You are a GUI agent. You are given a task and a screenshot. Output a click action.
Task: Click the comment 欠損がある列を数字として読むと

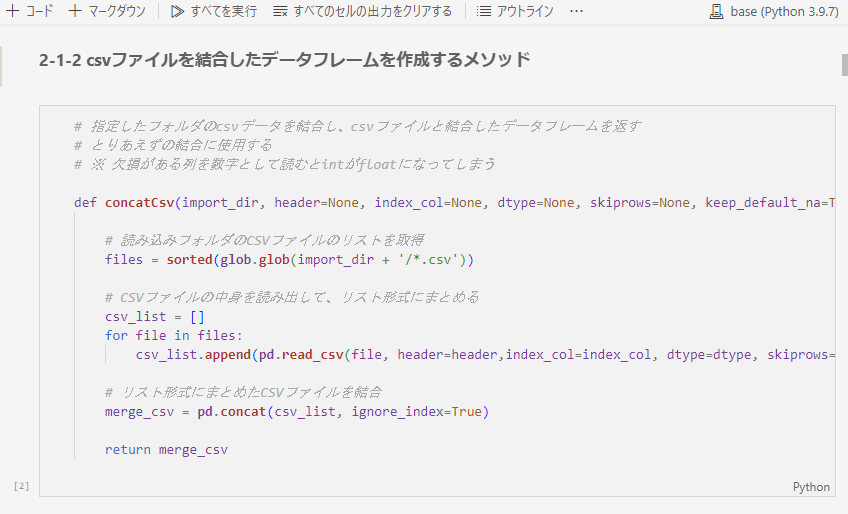click(x=284, y=164)
